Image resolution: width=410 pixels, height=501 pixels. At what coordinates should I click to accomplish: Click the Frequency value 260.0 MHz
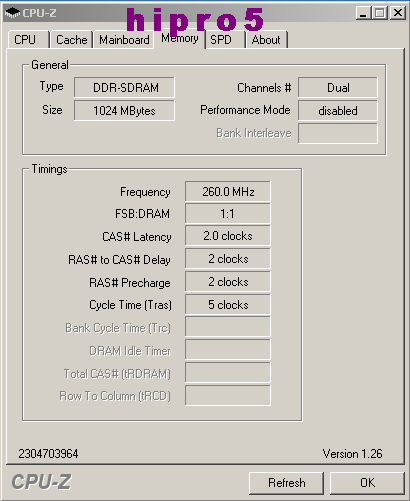pos(228,192)
